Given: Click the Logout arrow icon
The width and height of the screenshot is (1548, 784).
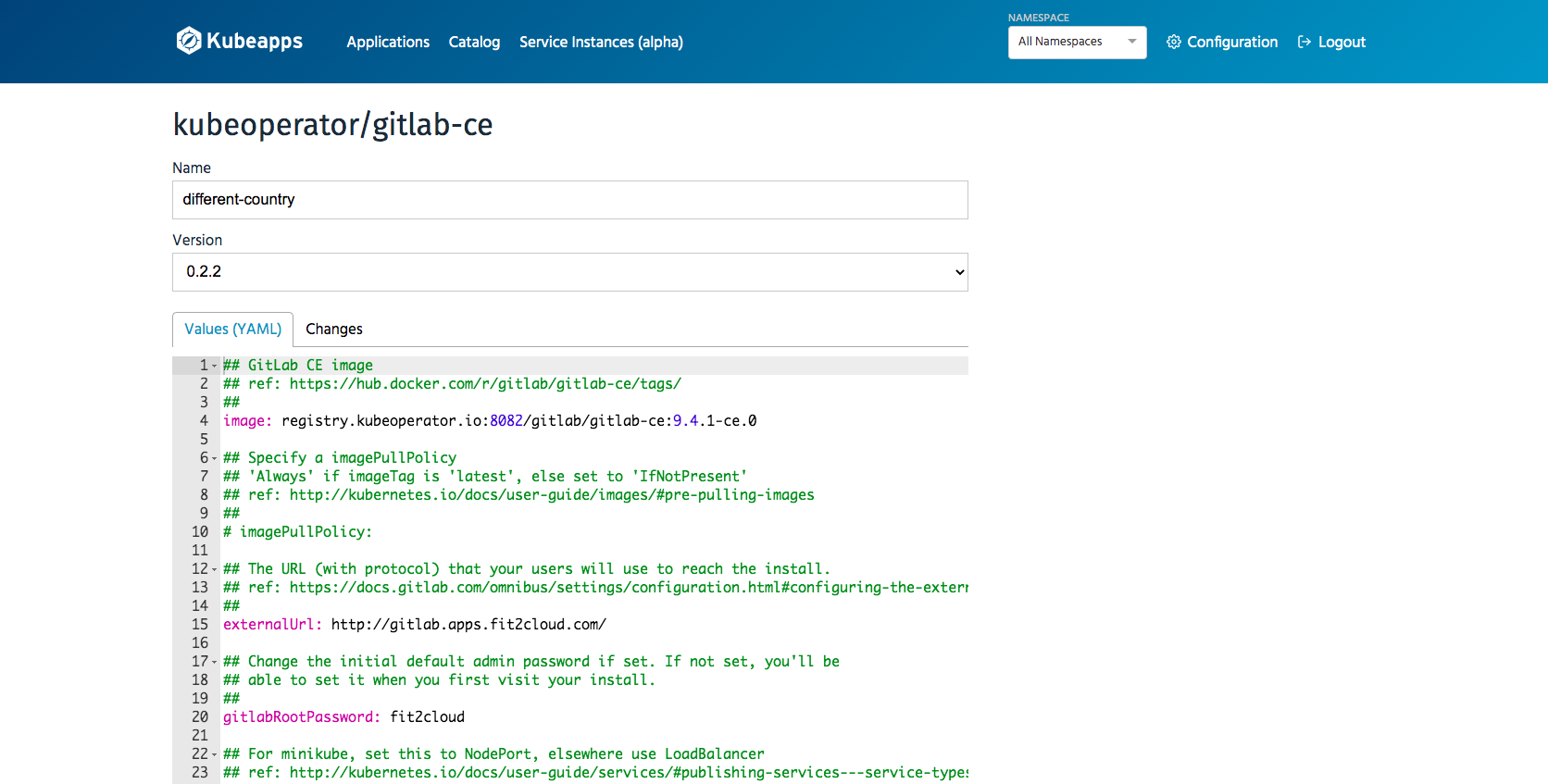Looking at the screenshot, I should (1305, 42).
